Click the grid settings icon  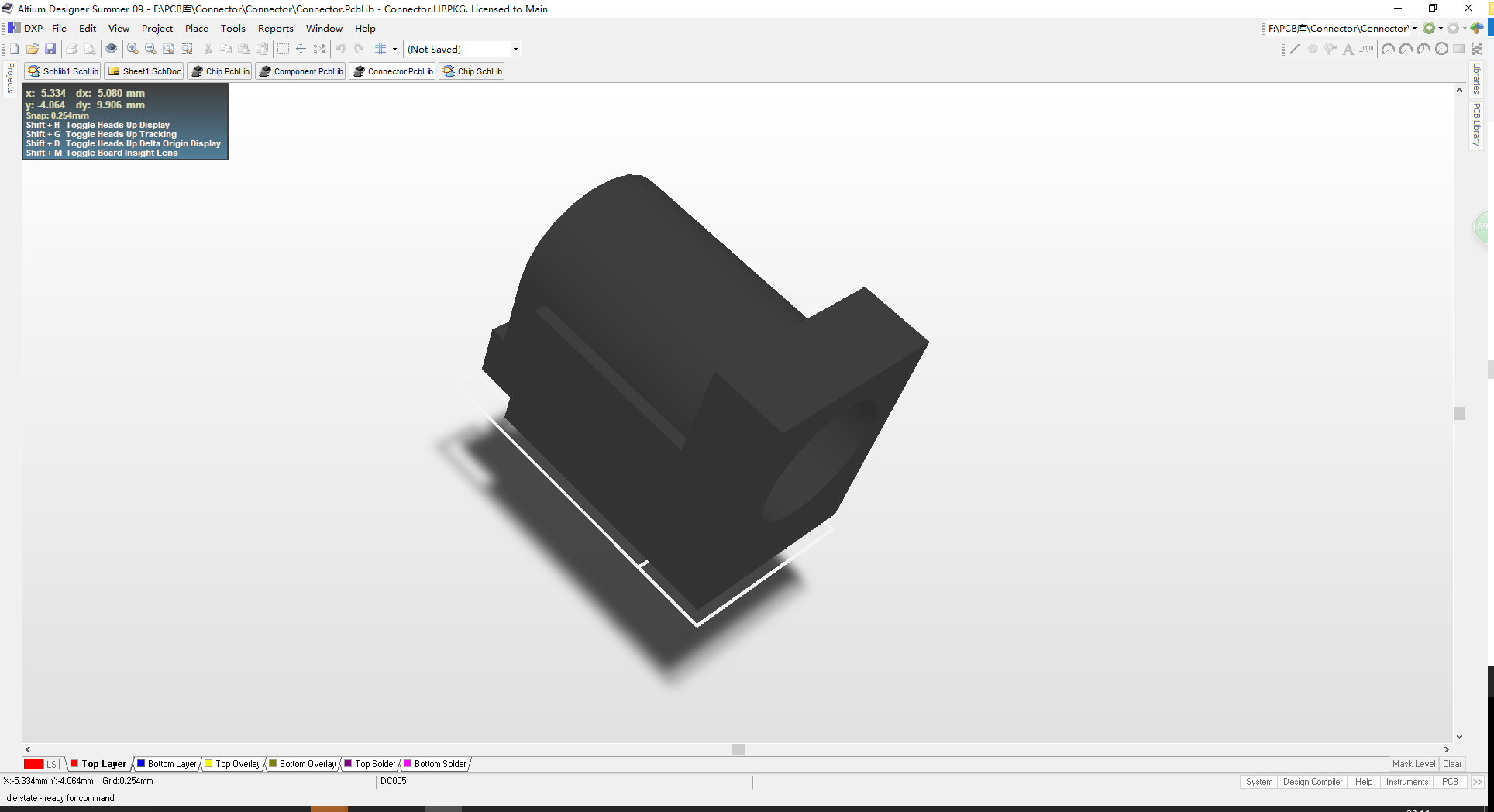[x=380, y=49]
